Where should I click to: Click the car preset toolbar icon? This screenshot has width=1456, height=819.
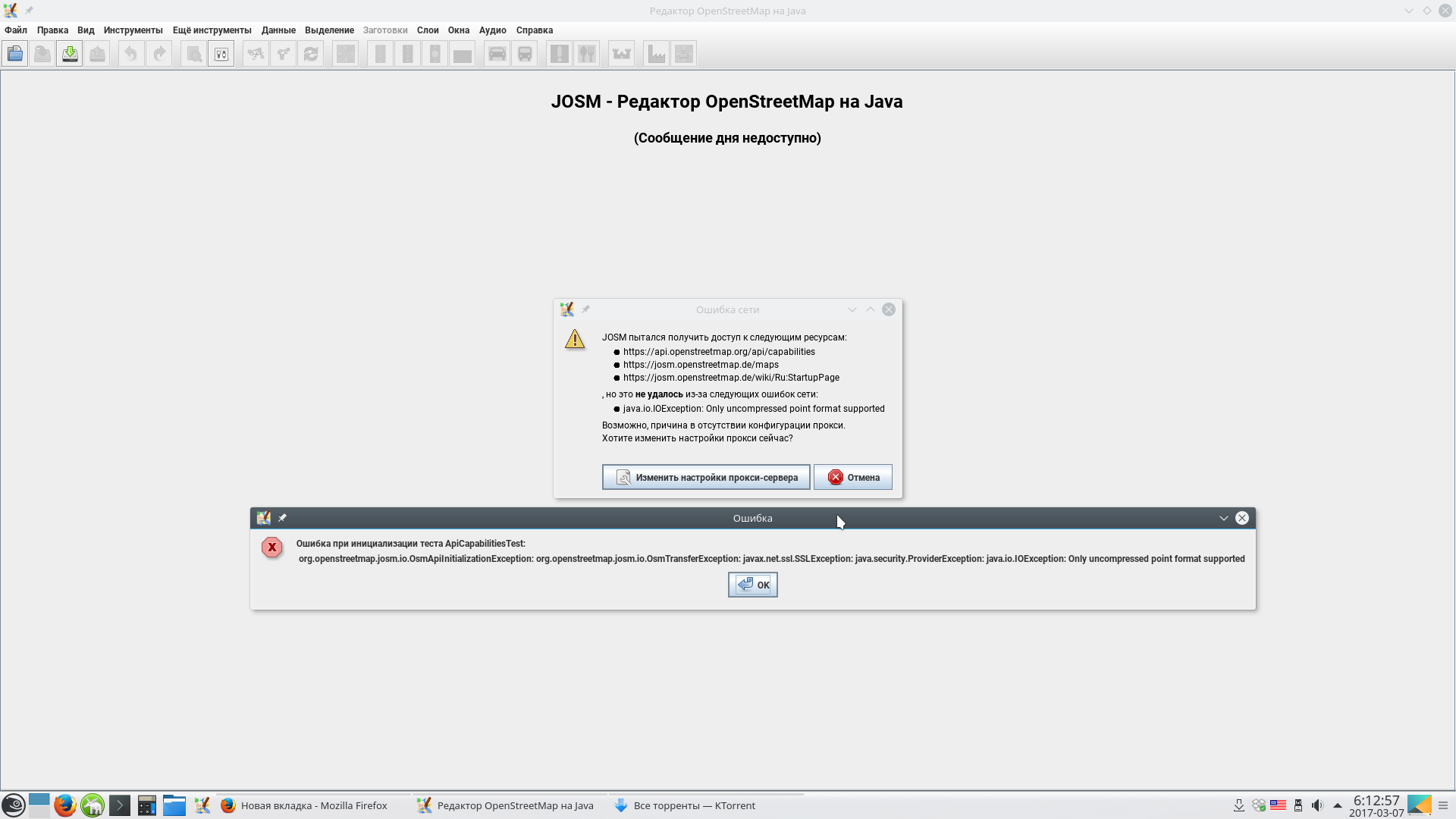tap(497, 54)
